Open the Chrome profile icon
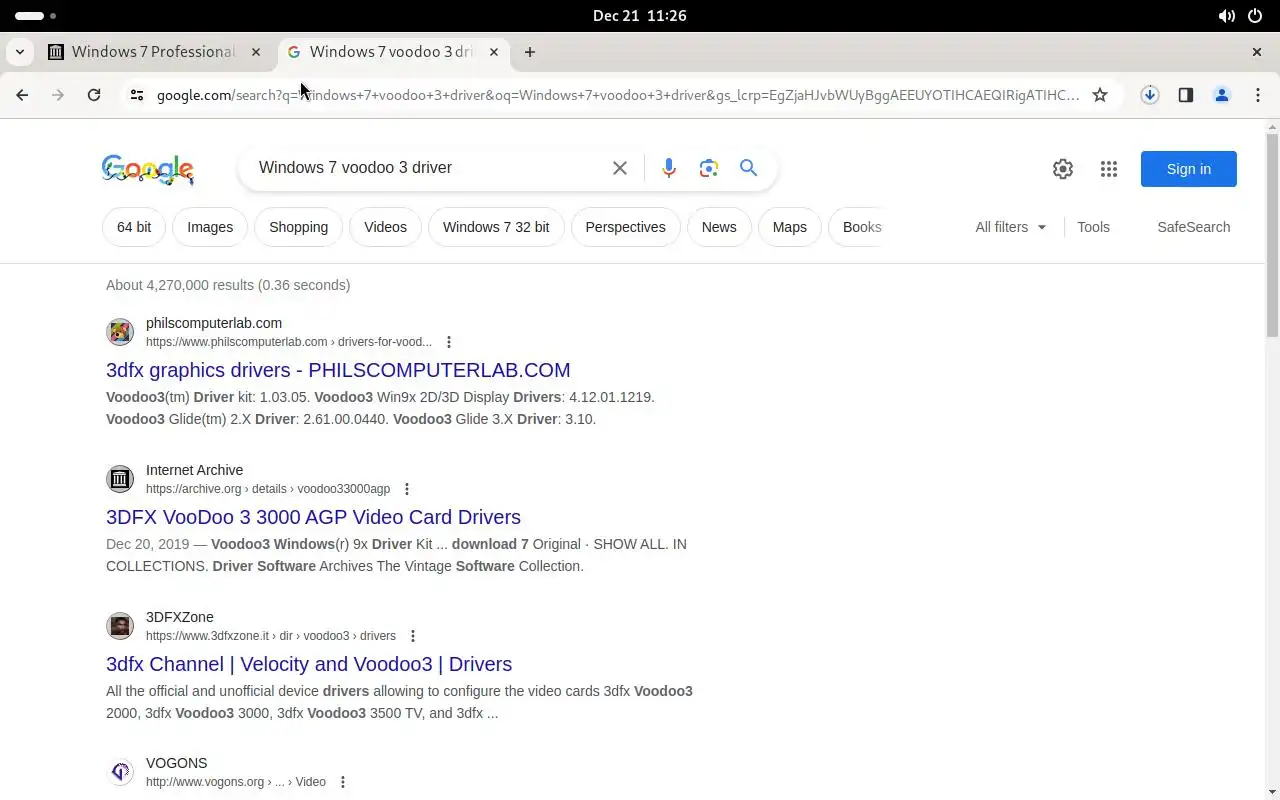Screen dimensions: 1280x800 tap(1222, 95)
